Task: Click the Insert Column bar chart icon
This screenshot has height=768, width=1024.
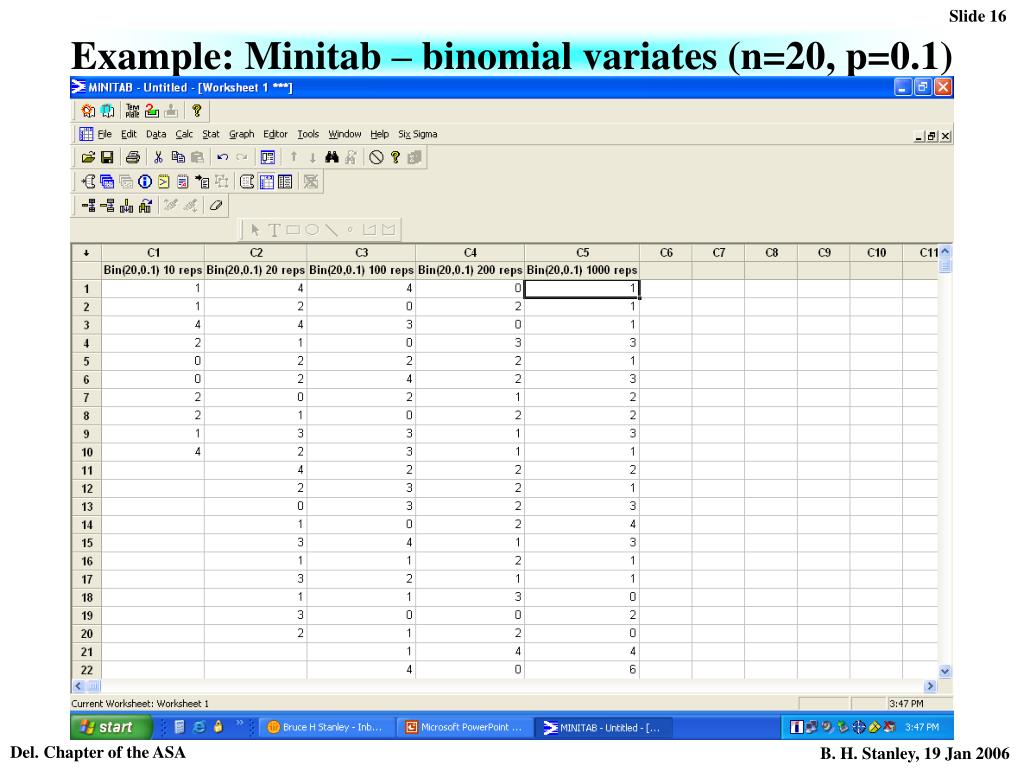Action: [126, 206]
